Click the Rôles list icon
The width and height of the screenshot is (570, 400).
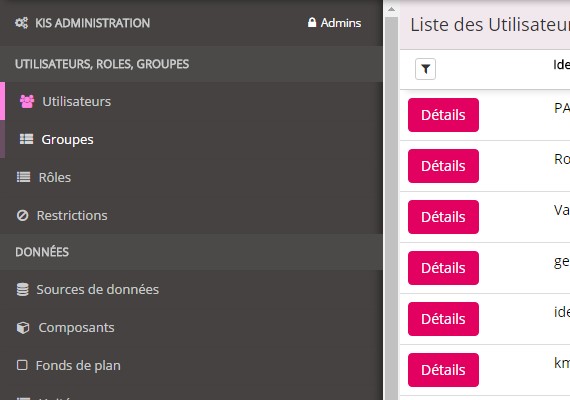coord(24,177)
